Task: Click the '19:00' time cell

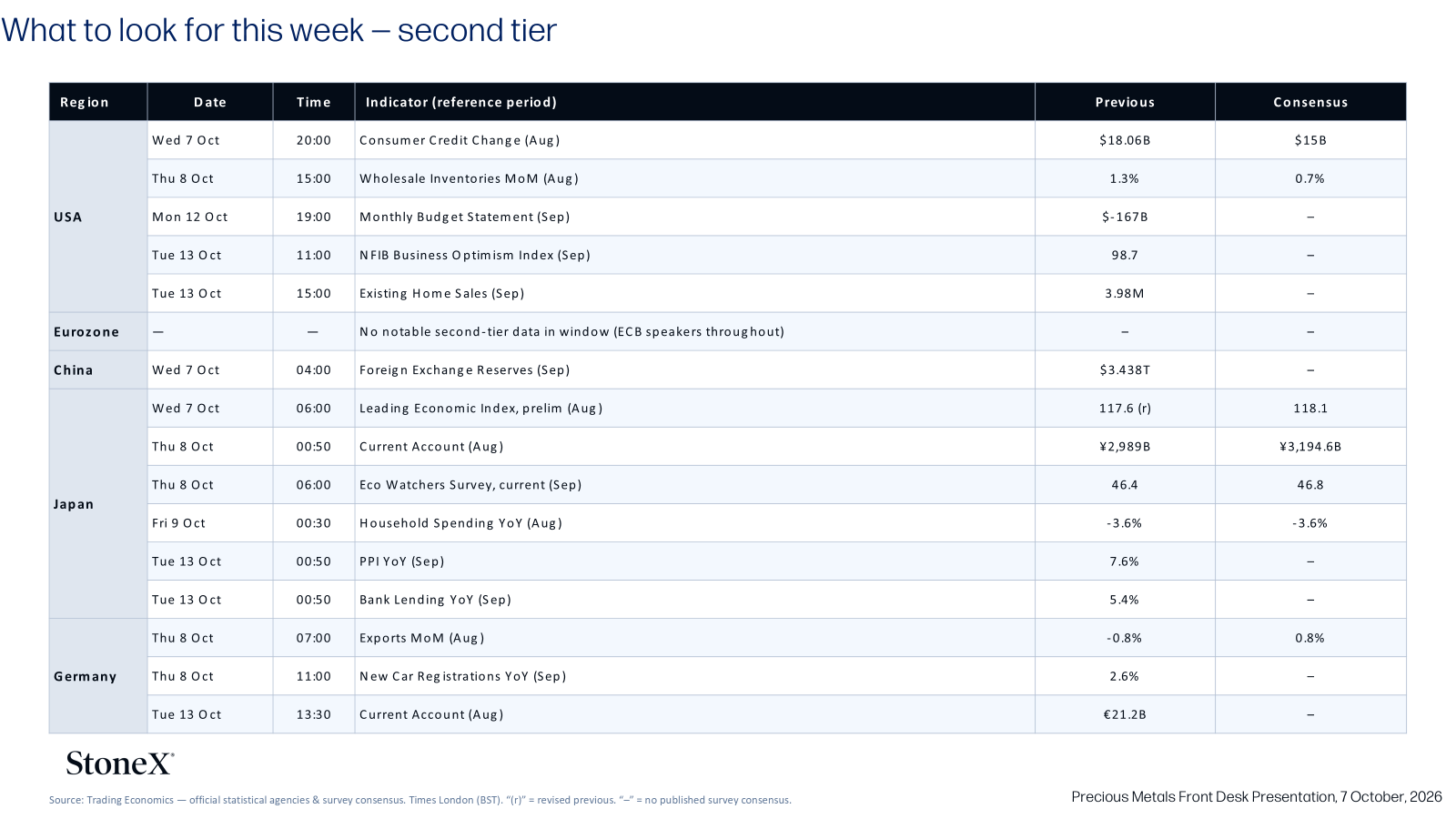Action: click(x=314, y=217)
